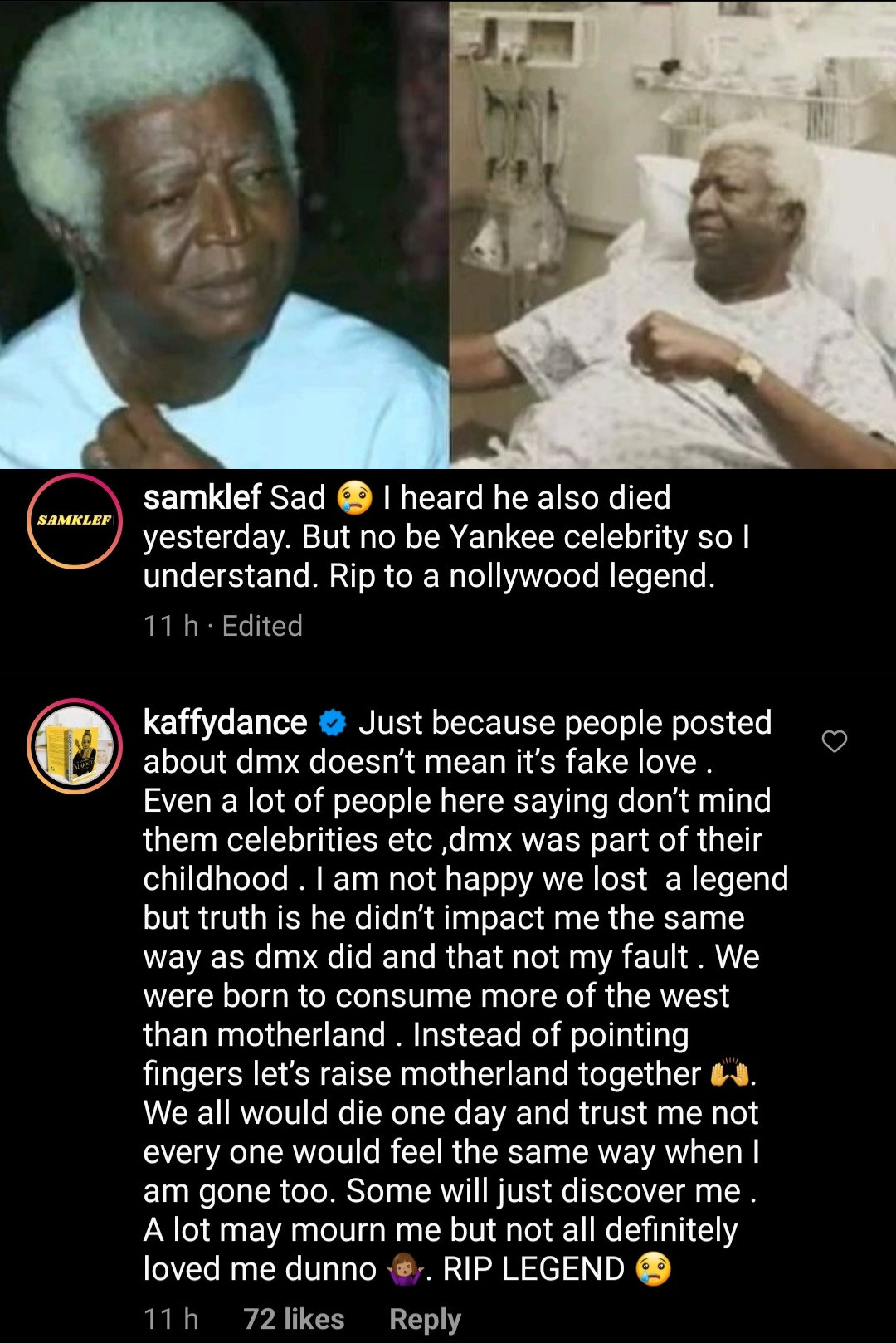896x1343 pixels.
Task: Tap the crying emoji after 'Sad'
Action: tap(354, 498)
